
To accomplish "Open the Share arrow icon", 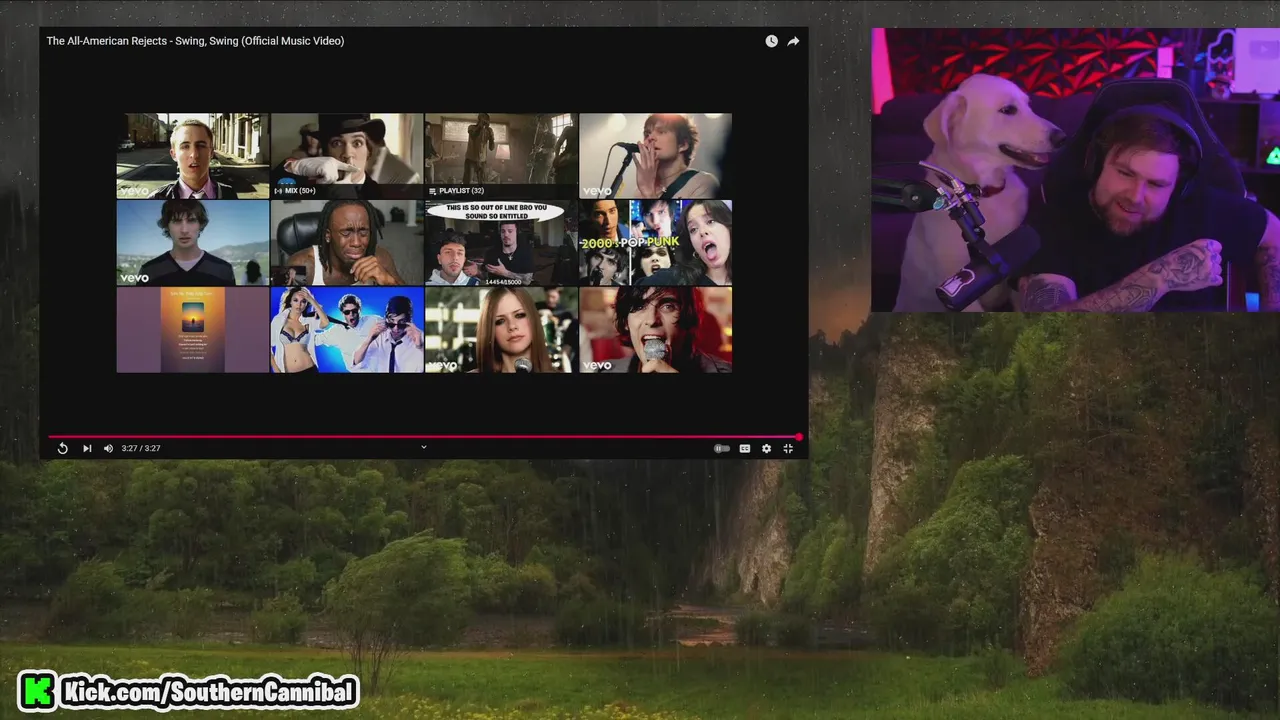I will point(793,41).
